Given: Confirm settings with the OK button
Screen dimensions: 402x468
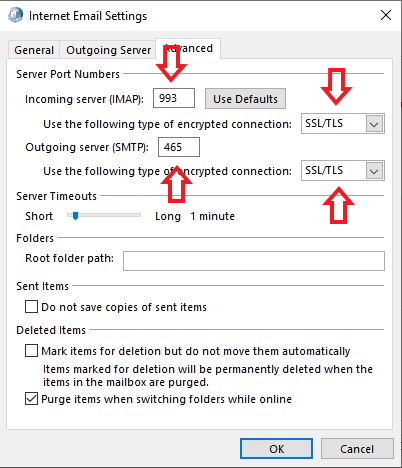Looking at the screenshot, I should click(x=276, y=449).
